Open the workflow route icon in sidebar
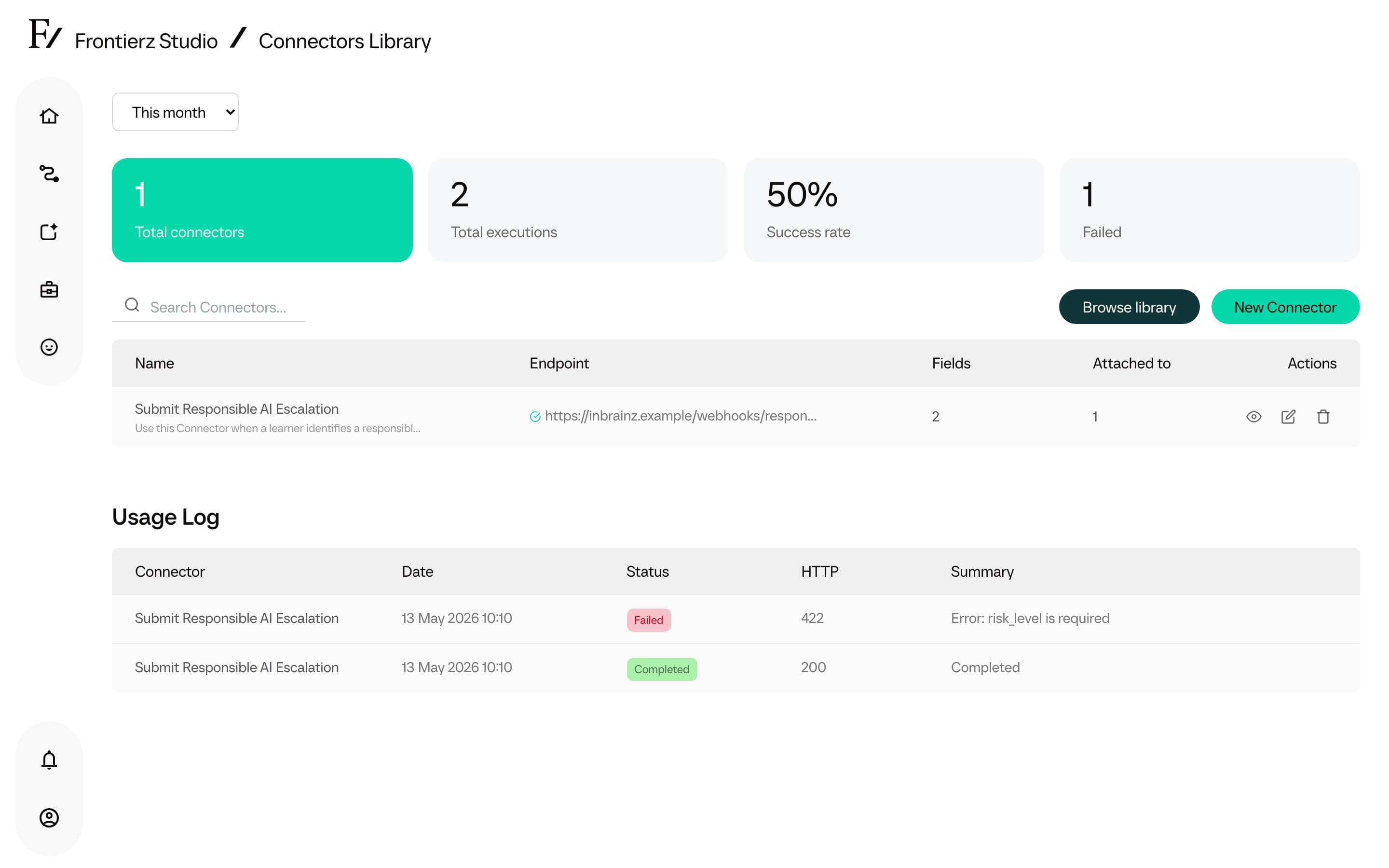The image size is (1389, 868). (x=49, y=174)
